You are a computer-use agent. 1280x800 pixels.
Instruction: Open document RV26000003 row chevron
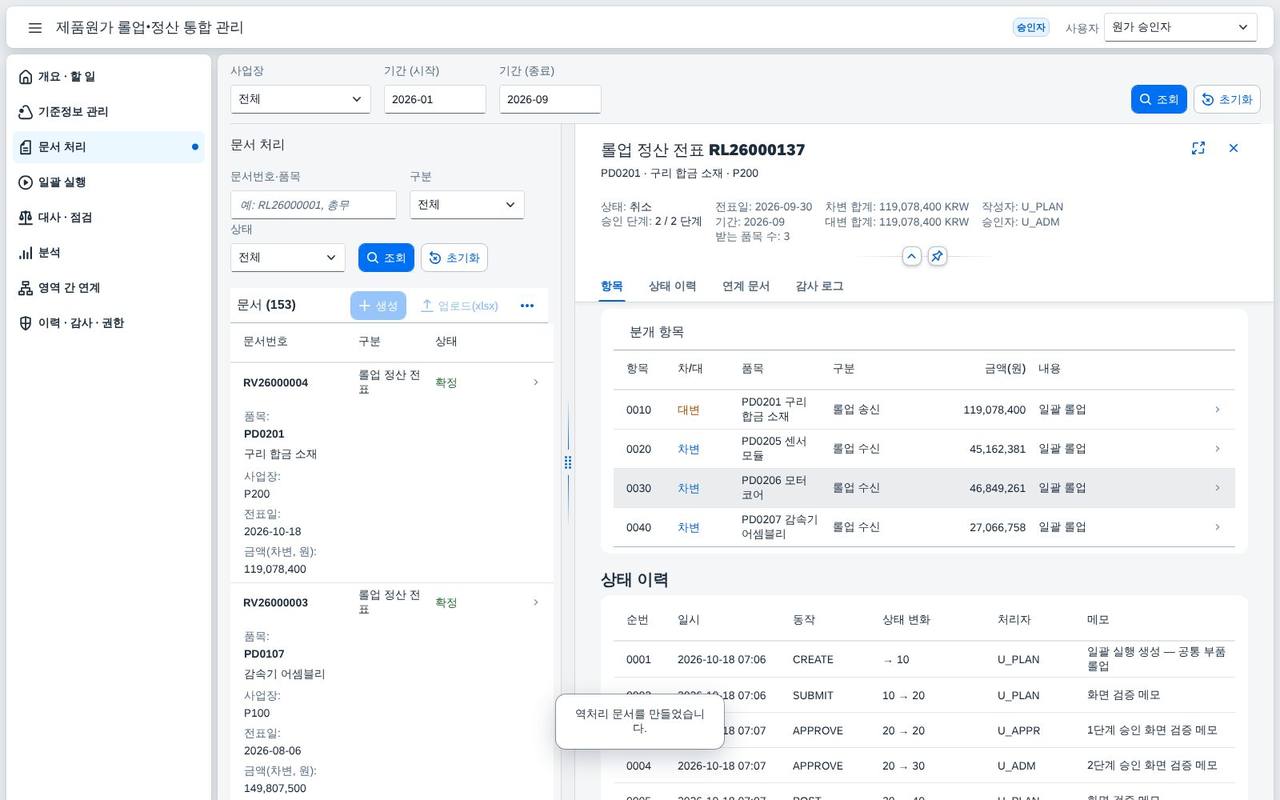tap(536, 602)
